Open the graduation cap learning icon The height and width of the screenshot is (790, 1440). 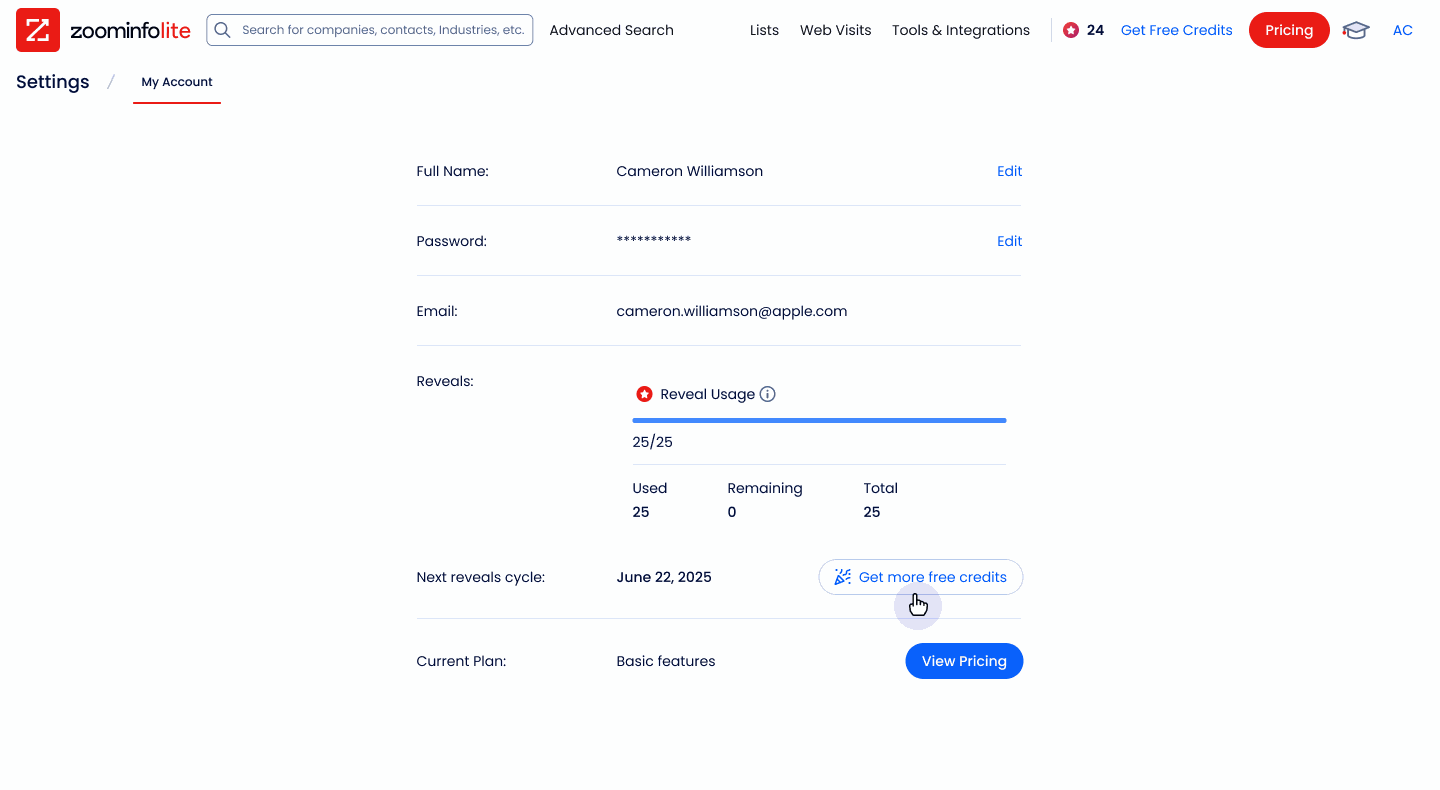click(1356, 30)
